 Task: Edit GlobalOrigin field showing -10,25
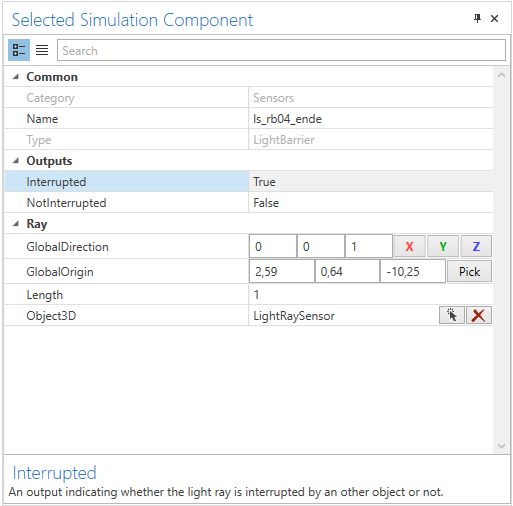(413, 271)
